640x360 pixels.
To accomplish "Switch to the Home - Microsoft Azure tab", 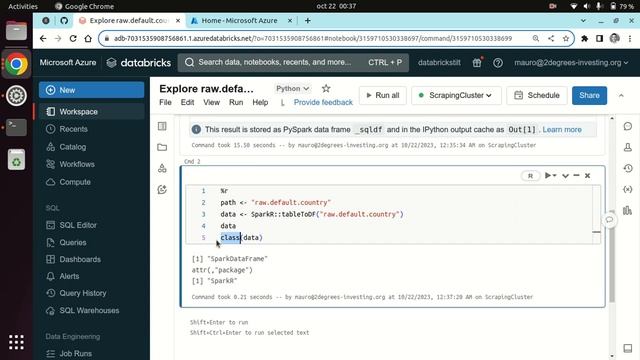I will click(241, 20).
